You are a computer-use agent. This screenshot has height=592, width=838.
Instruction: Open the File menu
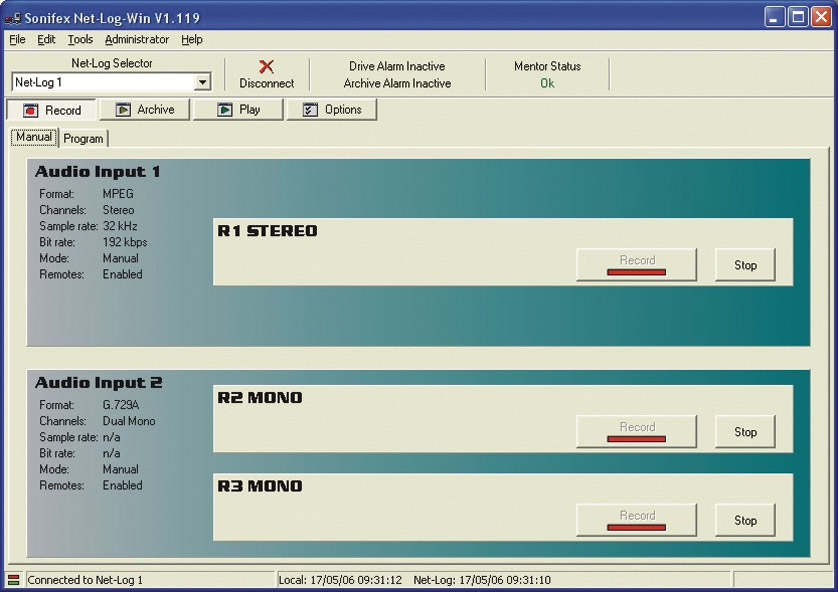(16, 40)
